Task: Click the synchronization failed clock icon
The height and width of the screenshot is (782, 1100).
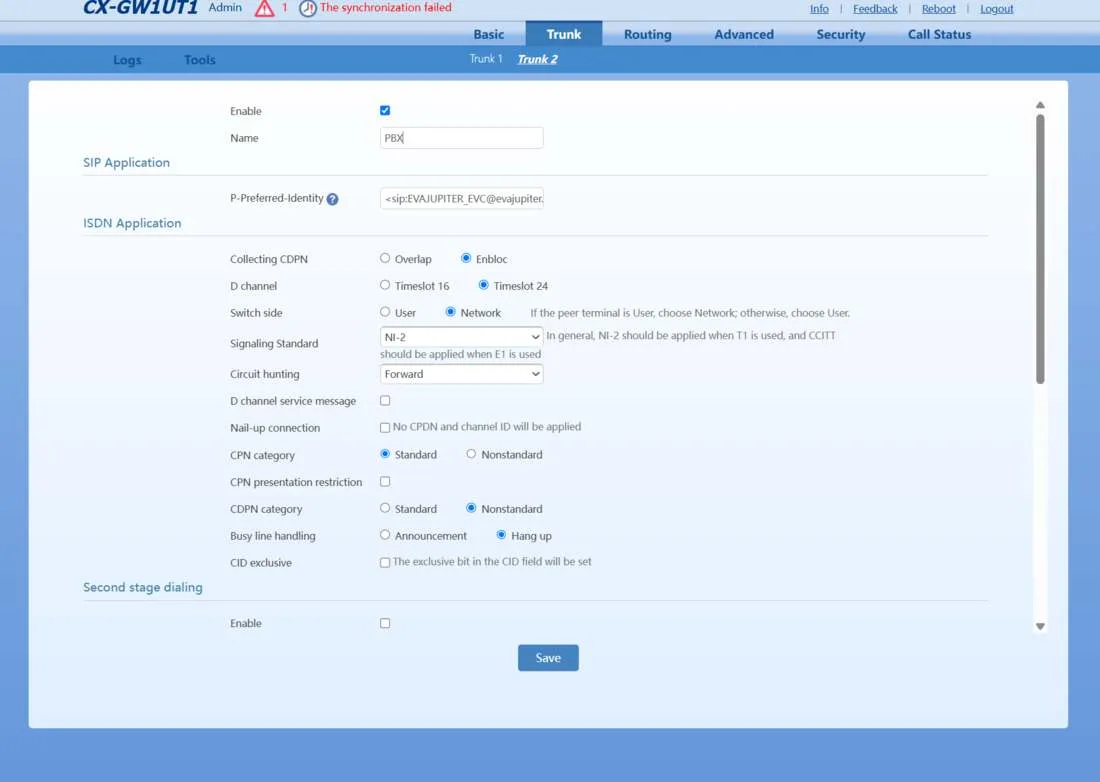Action: (307, 8)
